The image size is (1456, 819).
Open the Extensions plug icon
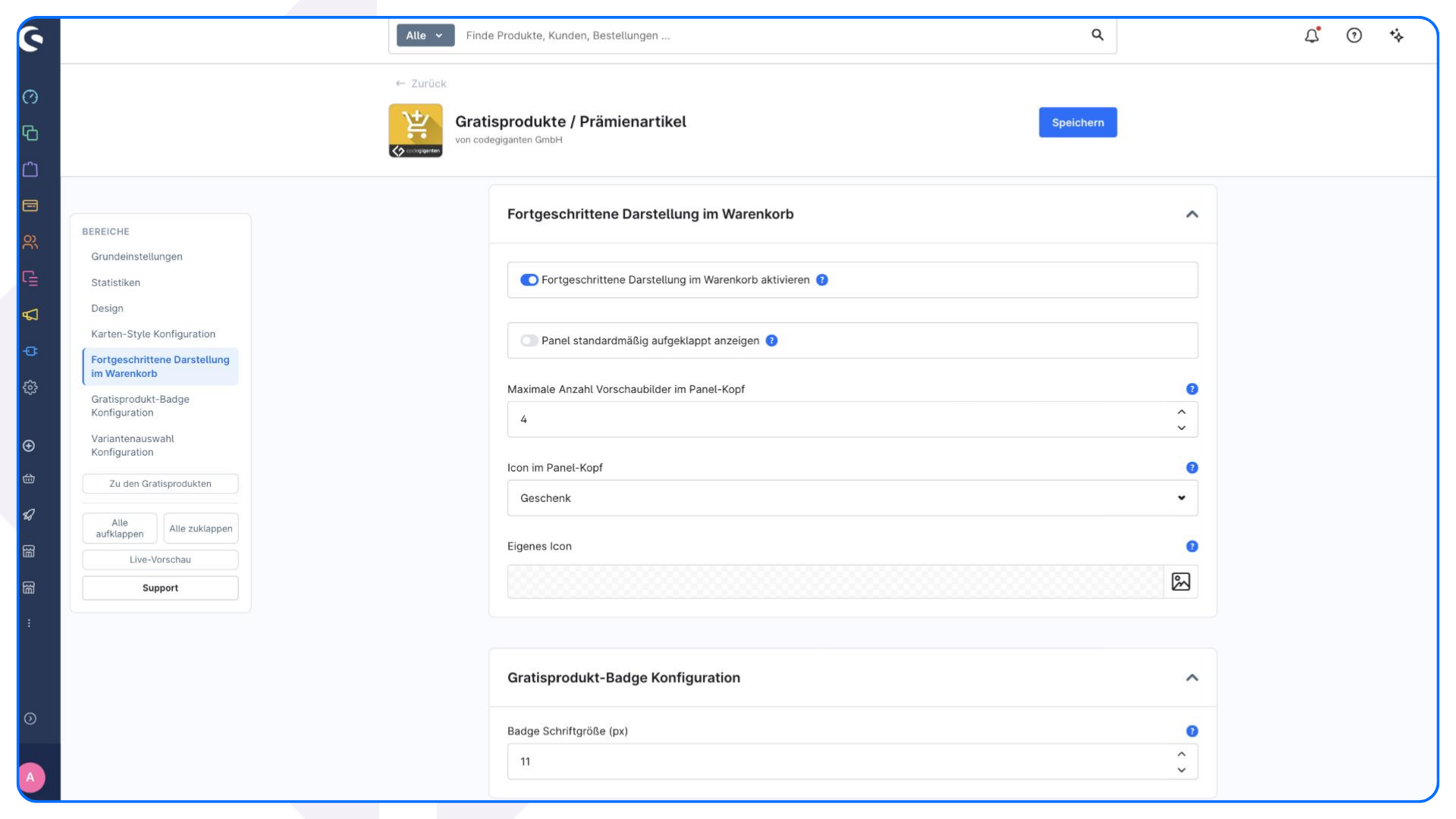click(x=30, y=351)
